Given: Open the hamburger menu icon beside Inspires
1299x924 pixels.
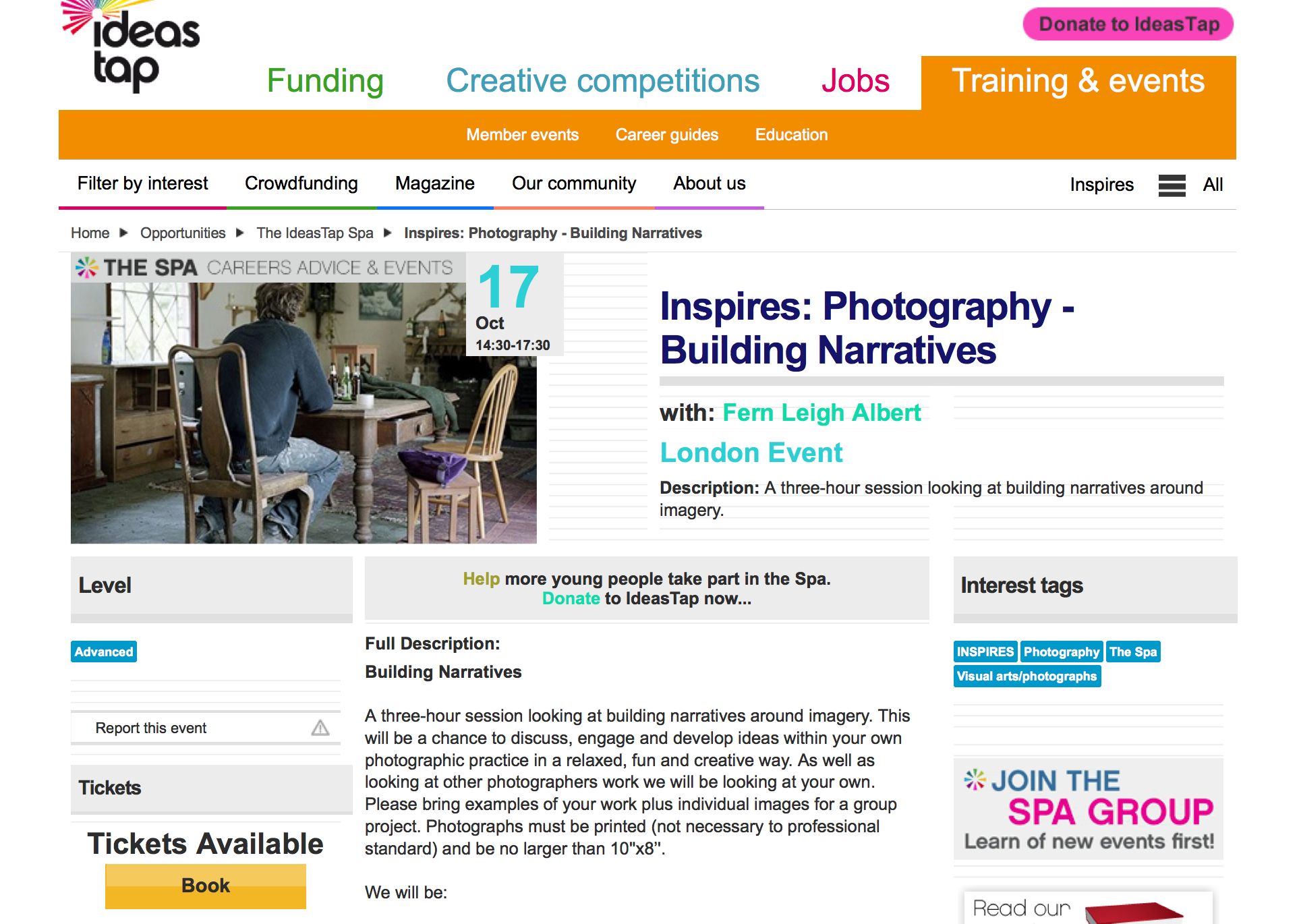Looking at the screenshot, I should [1172, 185].
